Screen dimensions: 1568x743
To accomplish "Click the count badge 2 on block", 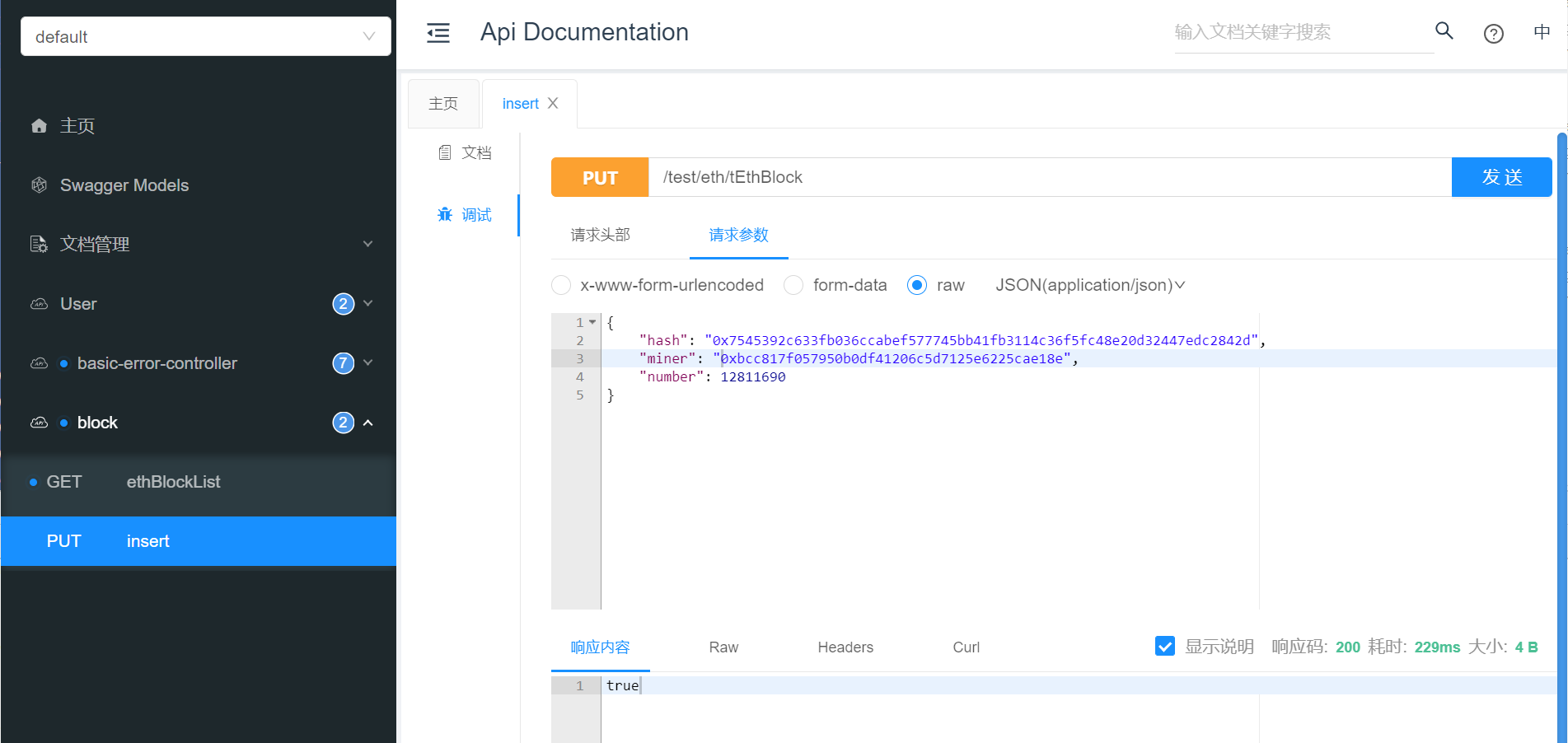I will click(344, 423).
